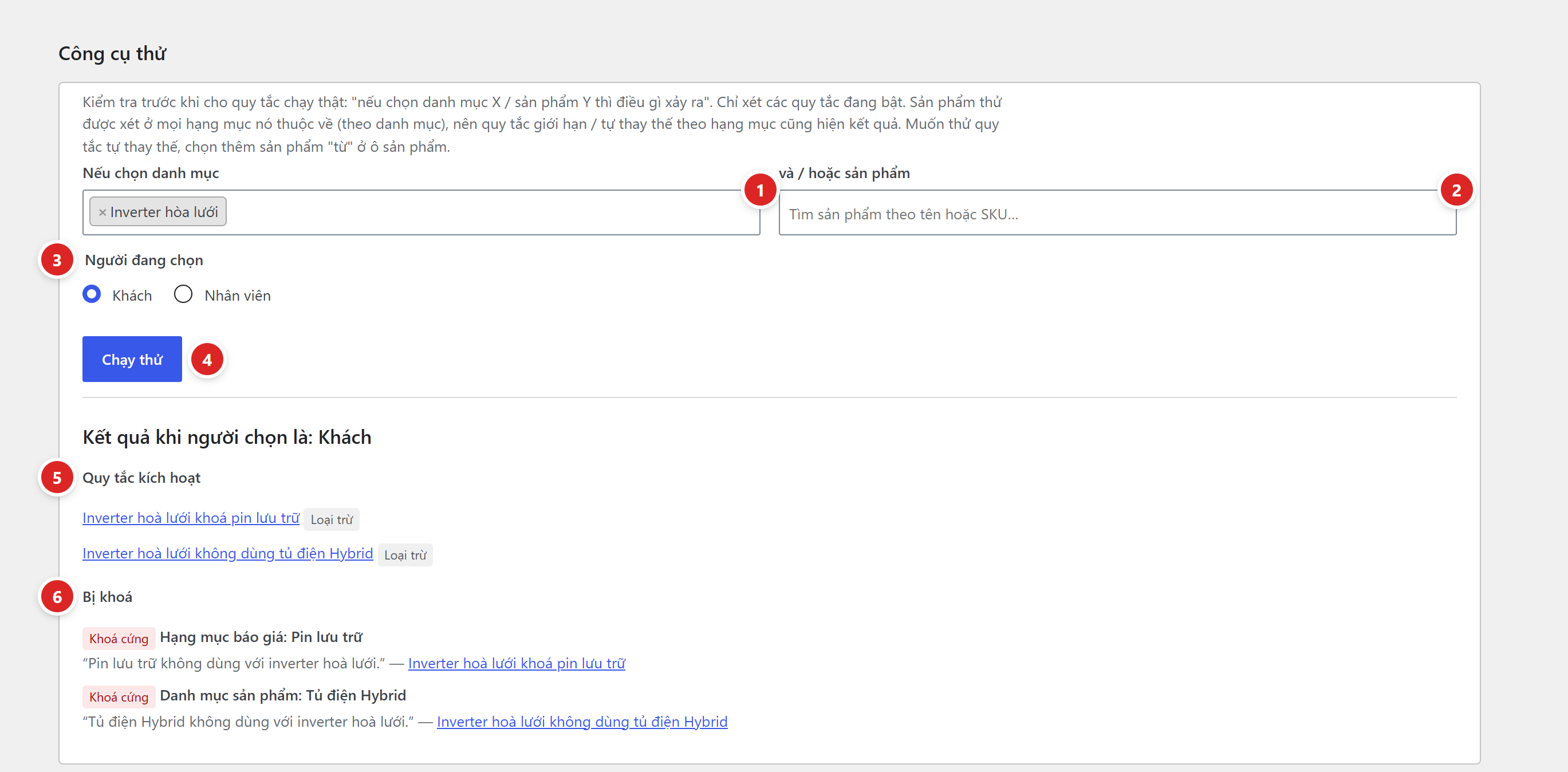Open first rule link Inverter hoà lưới khoá pin lưu trữ
The height and width of the screenshot is (772, 1568).
point(191,518)
